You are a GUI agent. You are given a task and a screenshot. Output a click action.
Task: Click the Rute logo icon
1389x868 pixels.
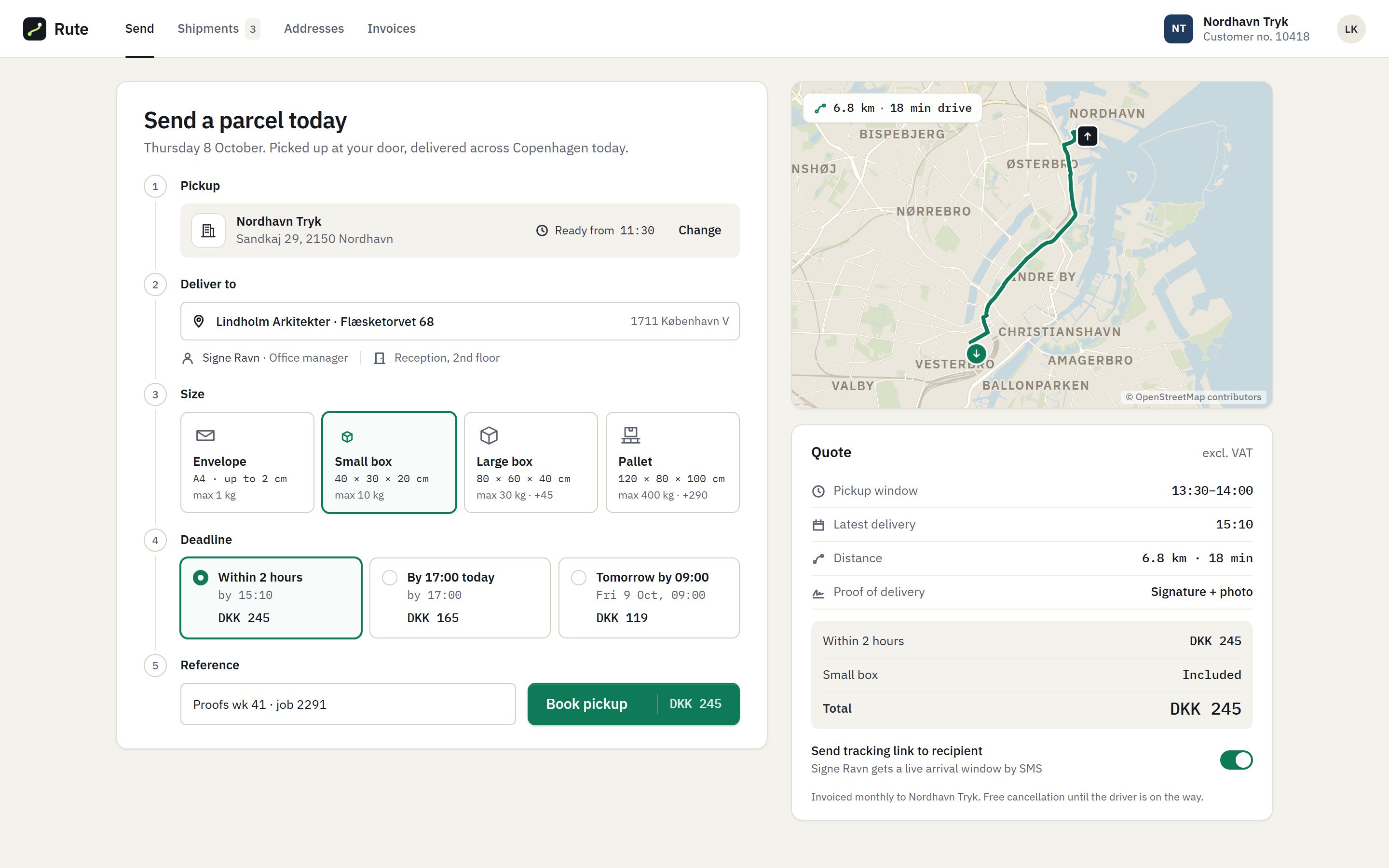click(34, 29)
